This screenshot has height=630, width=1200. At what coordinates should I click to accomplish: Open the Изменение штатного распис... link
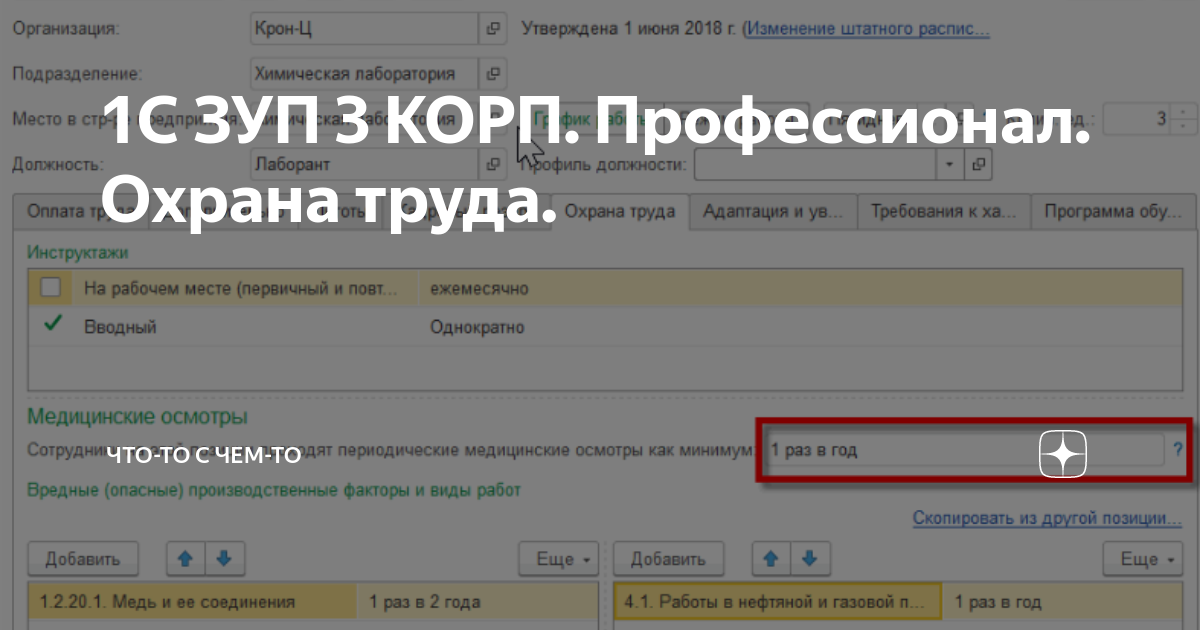pos(868,28)
